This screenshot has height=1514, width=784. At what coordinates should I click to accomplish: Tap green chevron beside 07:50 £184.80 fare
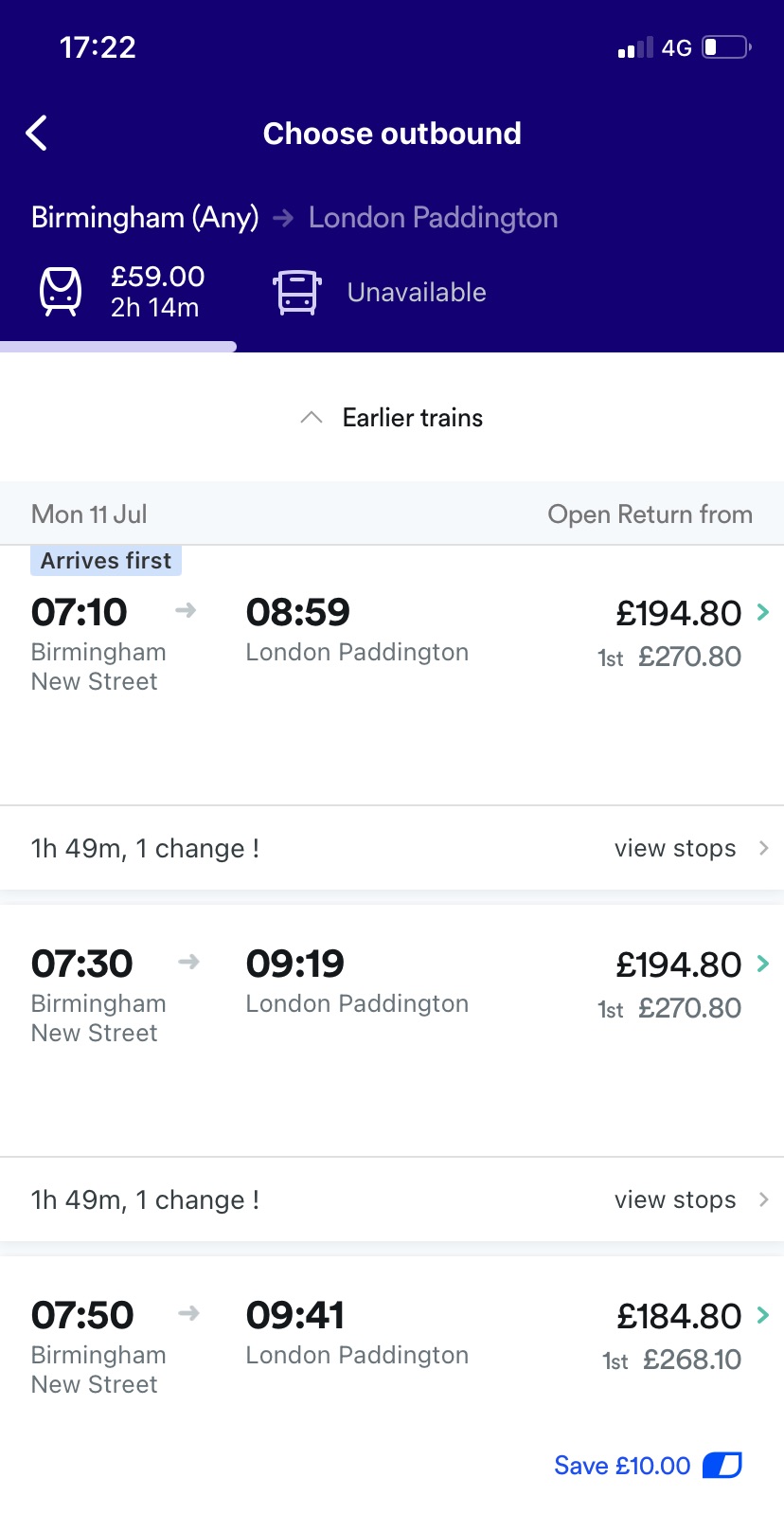coord(763,1315)
